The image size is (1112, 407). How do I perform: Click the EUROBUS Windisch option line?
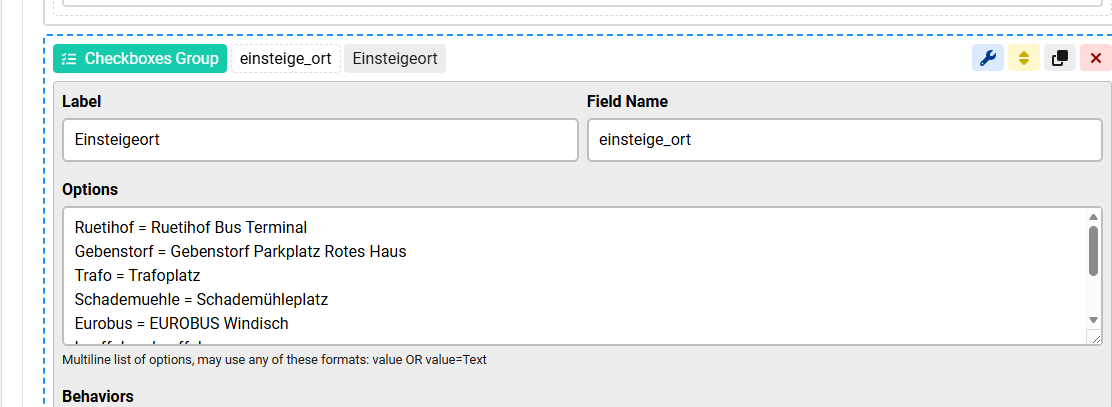(x=181, y=323)
